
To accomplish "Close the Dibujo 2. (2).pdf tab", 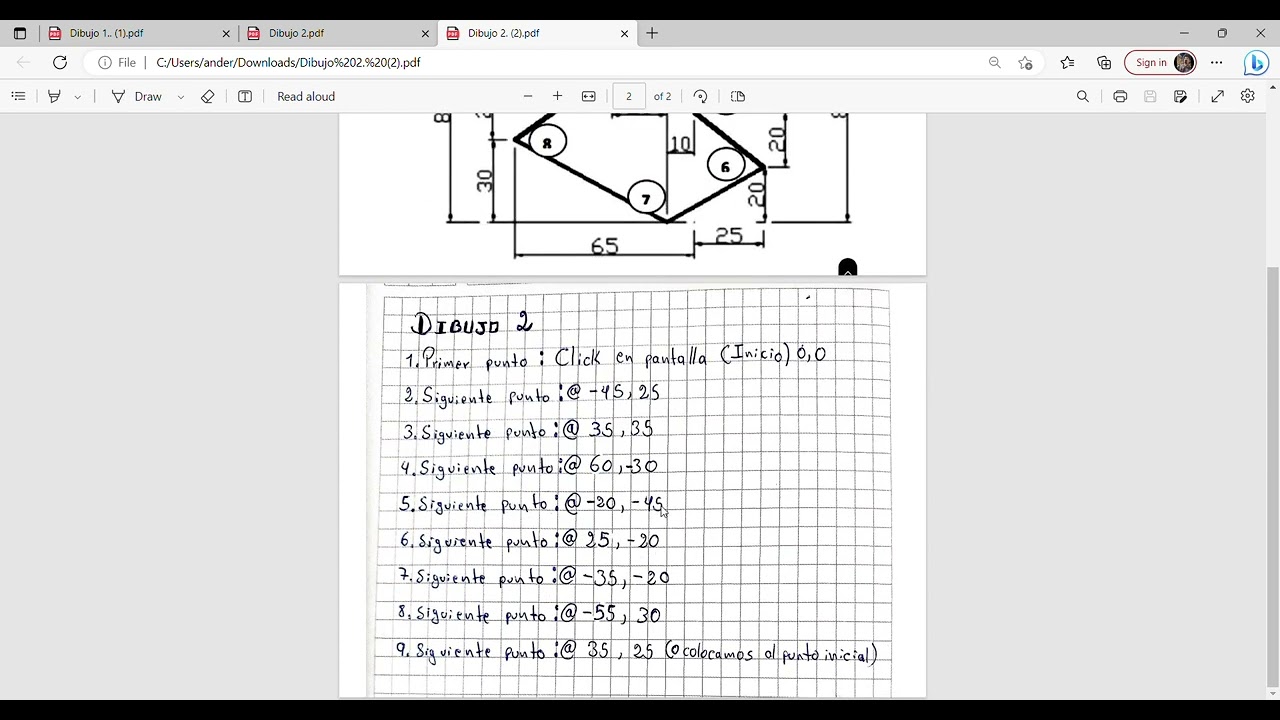I will click(x=625, y=33).
